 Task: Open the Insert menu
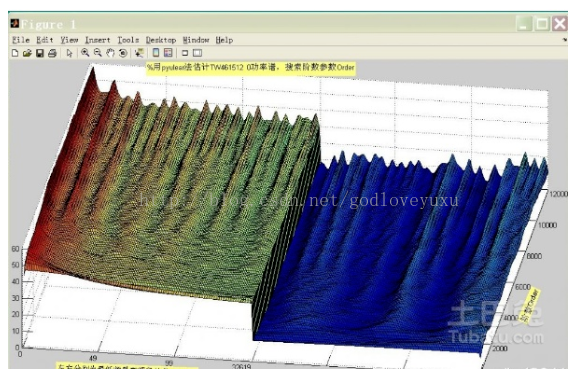(x=98, y=40)
